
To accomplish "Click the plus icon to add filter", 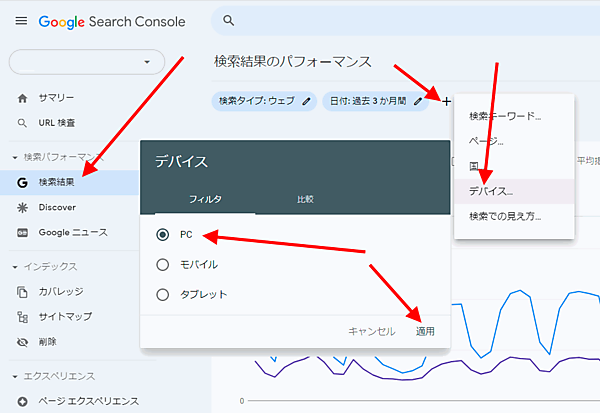I will [446, 101].
